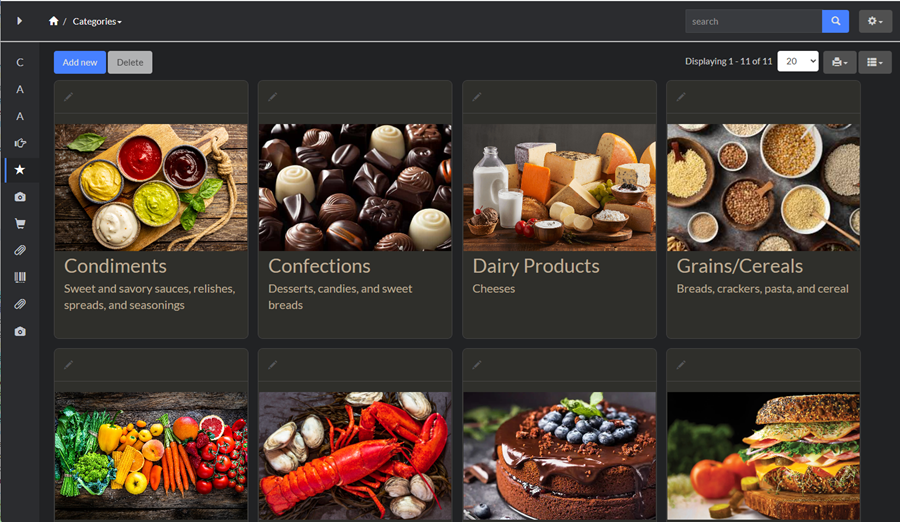Click the barcode icon in sidebar
900x522 pixels.
tap(20, 277)
